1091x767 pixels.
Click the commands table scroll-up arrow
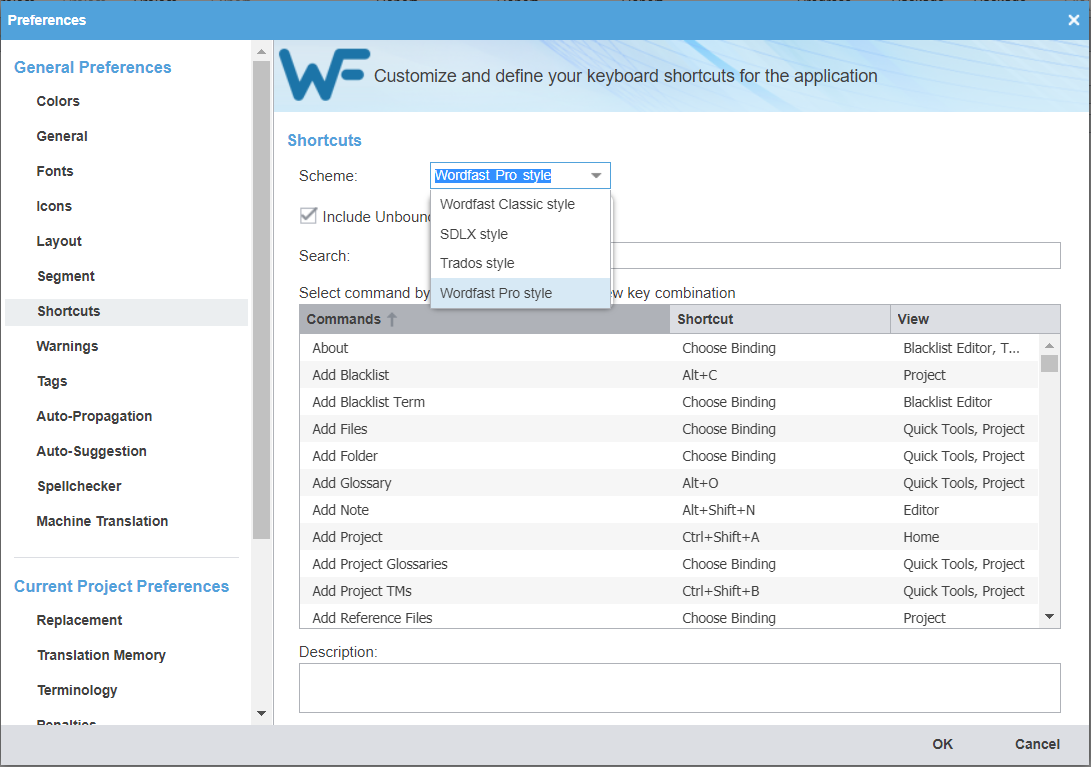pos(1049,345)
